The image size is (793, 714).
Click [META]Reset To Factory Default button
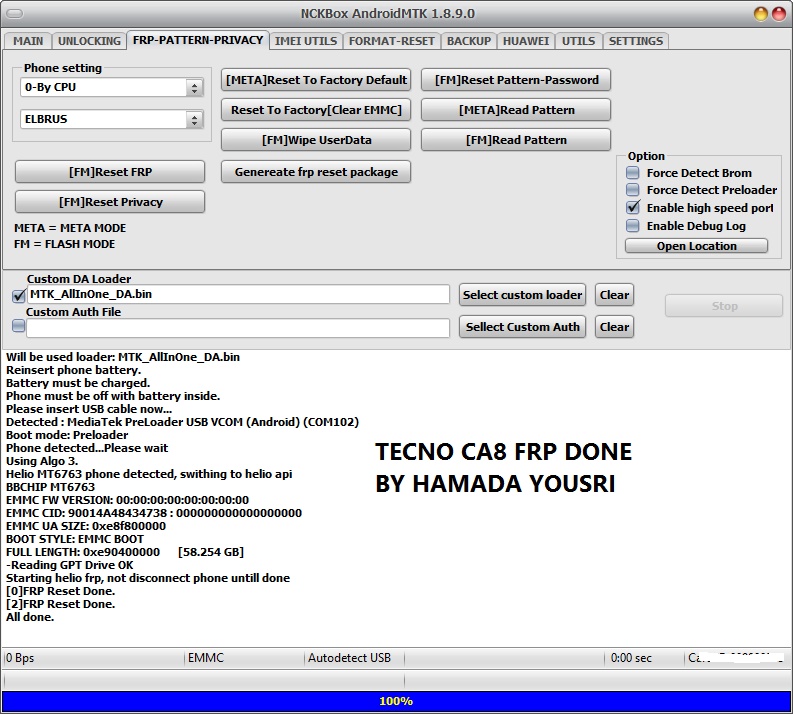coord(316,80)
